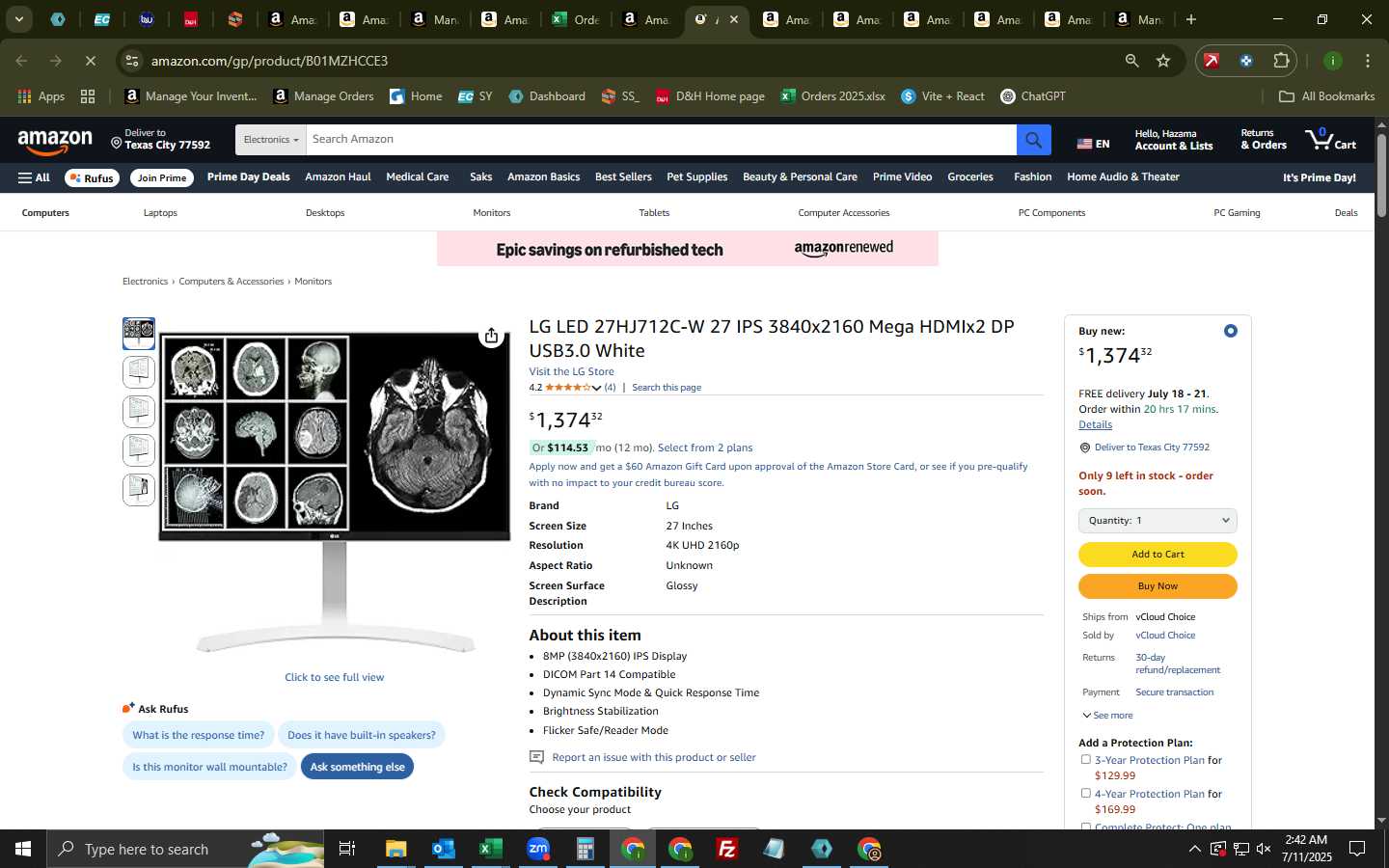This screenshot has height=868, width=1389.
Task: Expand the star rating chevron
Action: [596, 388]
